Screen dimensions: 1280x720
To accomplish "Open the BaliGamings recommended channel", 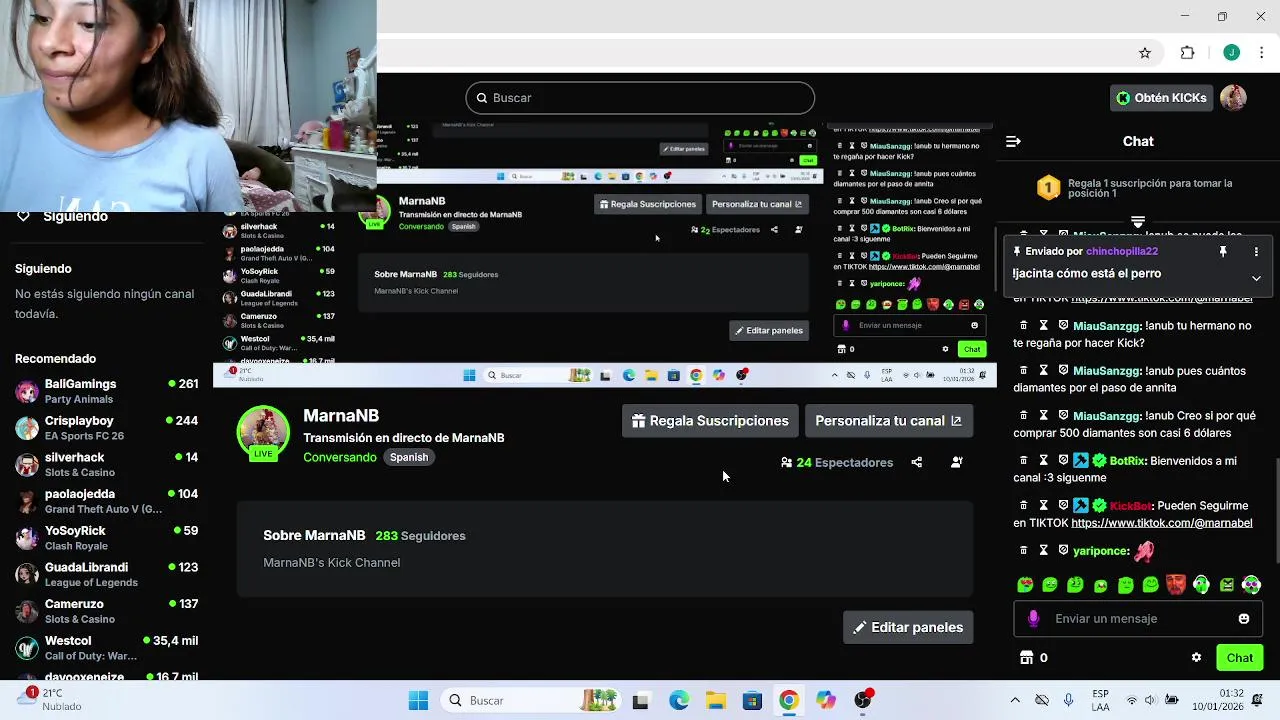I will tap(107, 391).
